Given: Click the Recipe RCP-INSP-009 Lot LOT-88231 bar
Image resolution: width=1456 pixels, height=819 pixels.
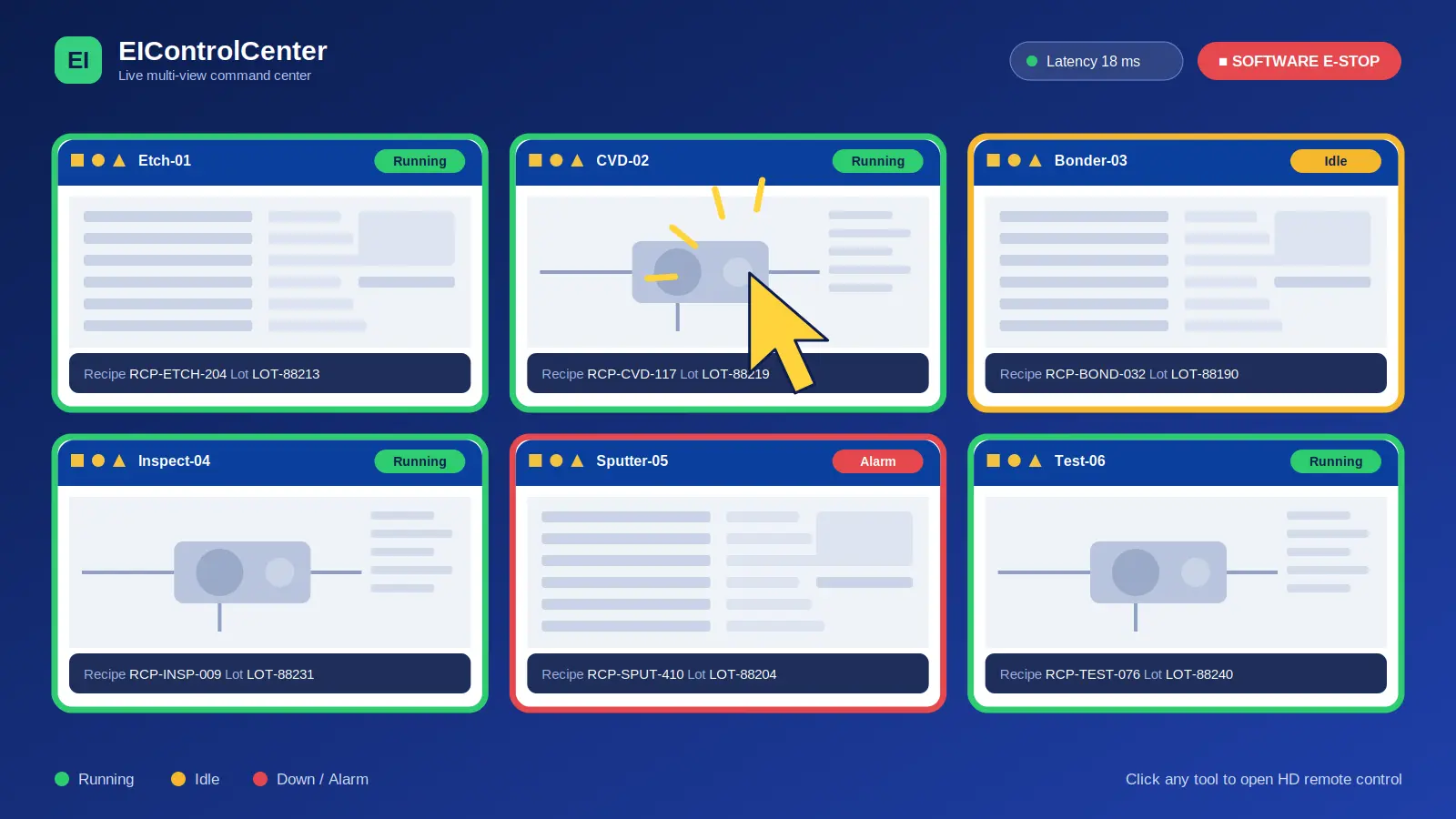Looking at the screenshot, I should pyautogui.click(x=270, y=673).
